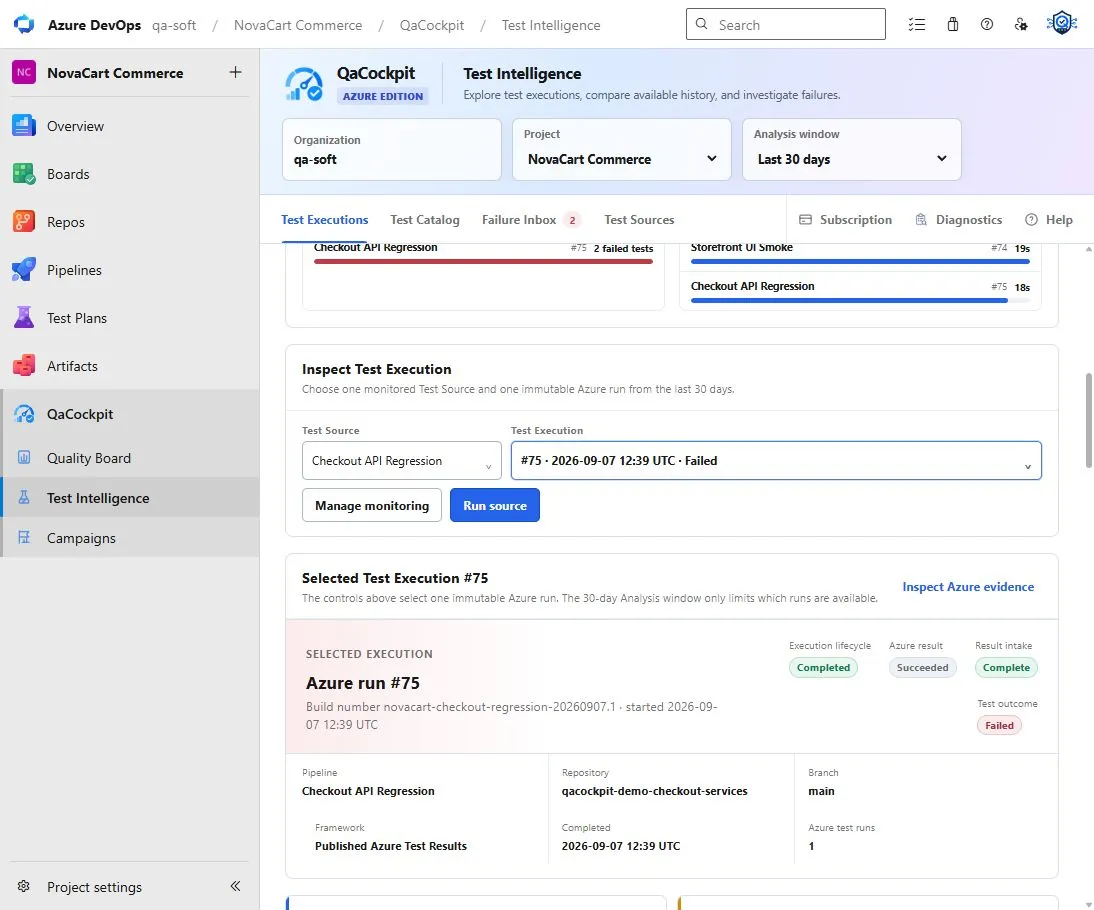The image size is (1094, 910).
Task: Open Campaigns in the sidebar
Action: coord(130,537)
